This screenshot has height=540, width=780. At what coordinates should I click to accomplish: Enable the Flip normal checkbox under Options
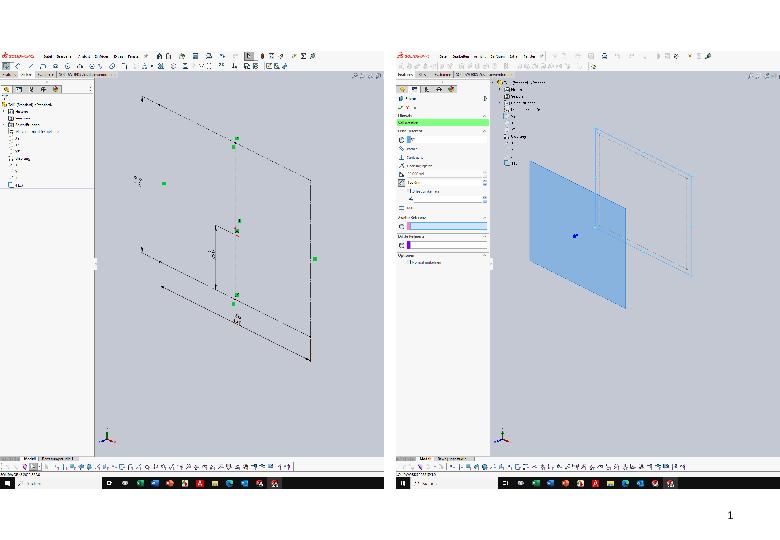(x=408, y=263)
